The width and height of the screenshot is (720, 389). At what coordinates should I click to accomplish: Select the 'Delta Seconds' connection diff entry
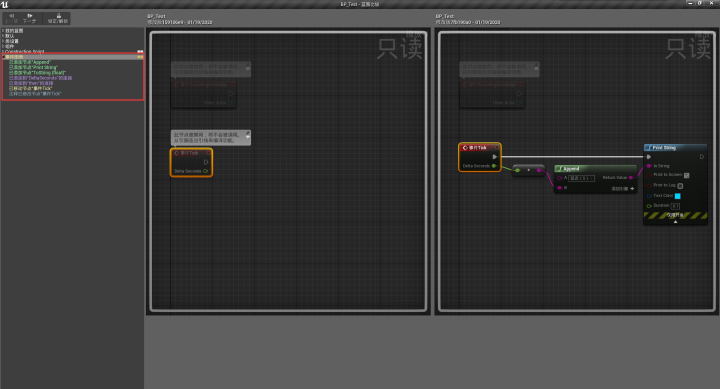[x=40, y=78]
